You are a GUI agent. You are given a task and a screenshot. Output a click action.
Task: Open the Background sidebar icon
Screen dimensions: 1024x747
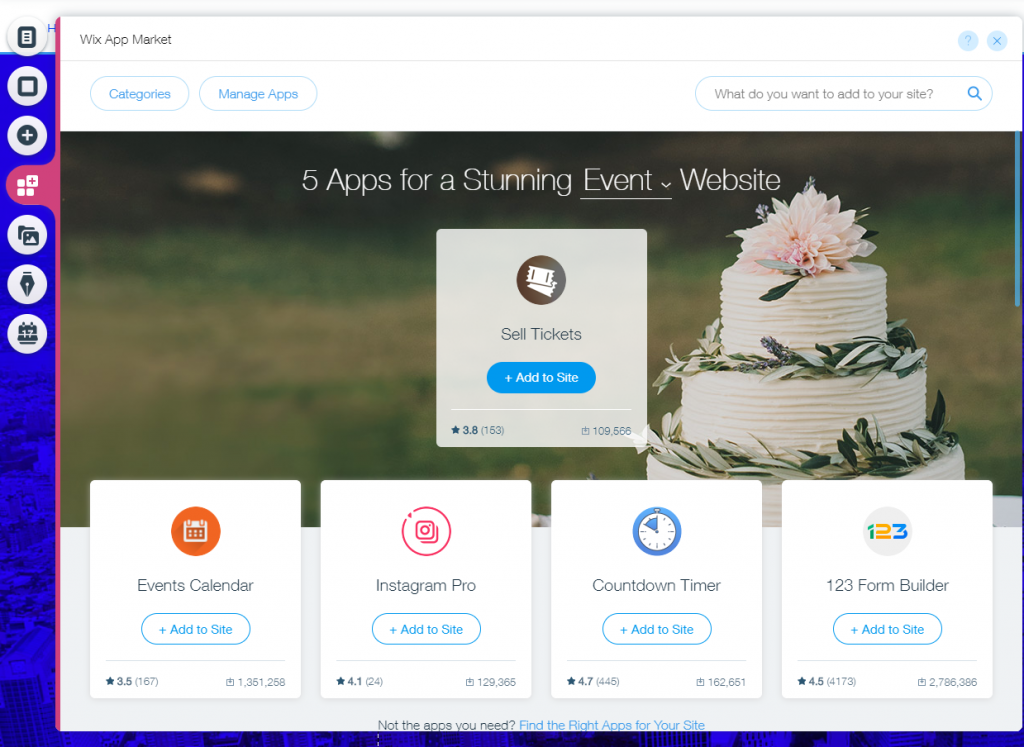click(27, 86)
